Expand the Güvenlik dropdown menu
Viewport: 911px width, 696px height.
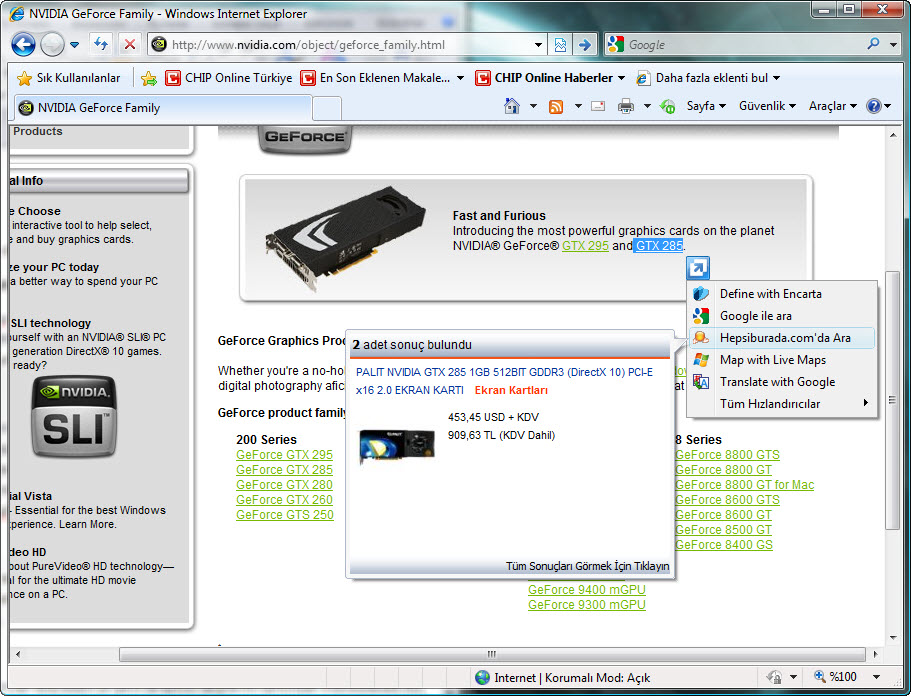(767, 106)
